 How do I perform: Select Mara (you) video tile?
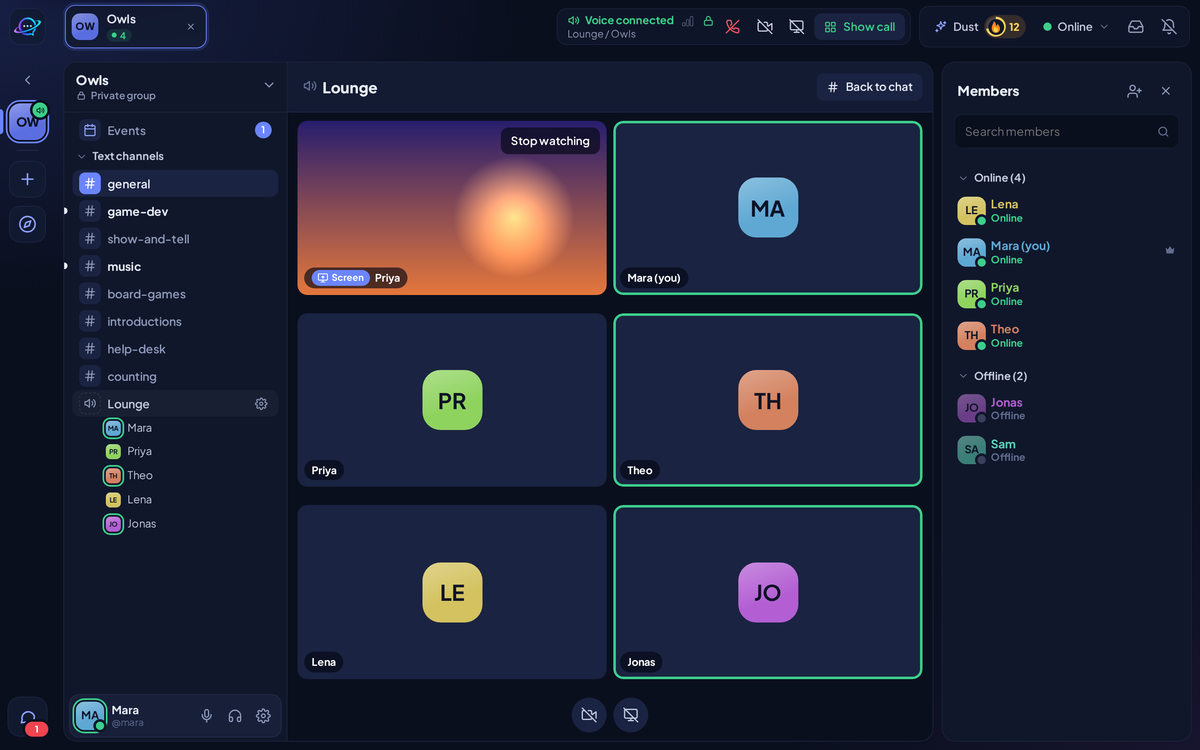(x=768, y=208)
